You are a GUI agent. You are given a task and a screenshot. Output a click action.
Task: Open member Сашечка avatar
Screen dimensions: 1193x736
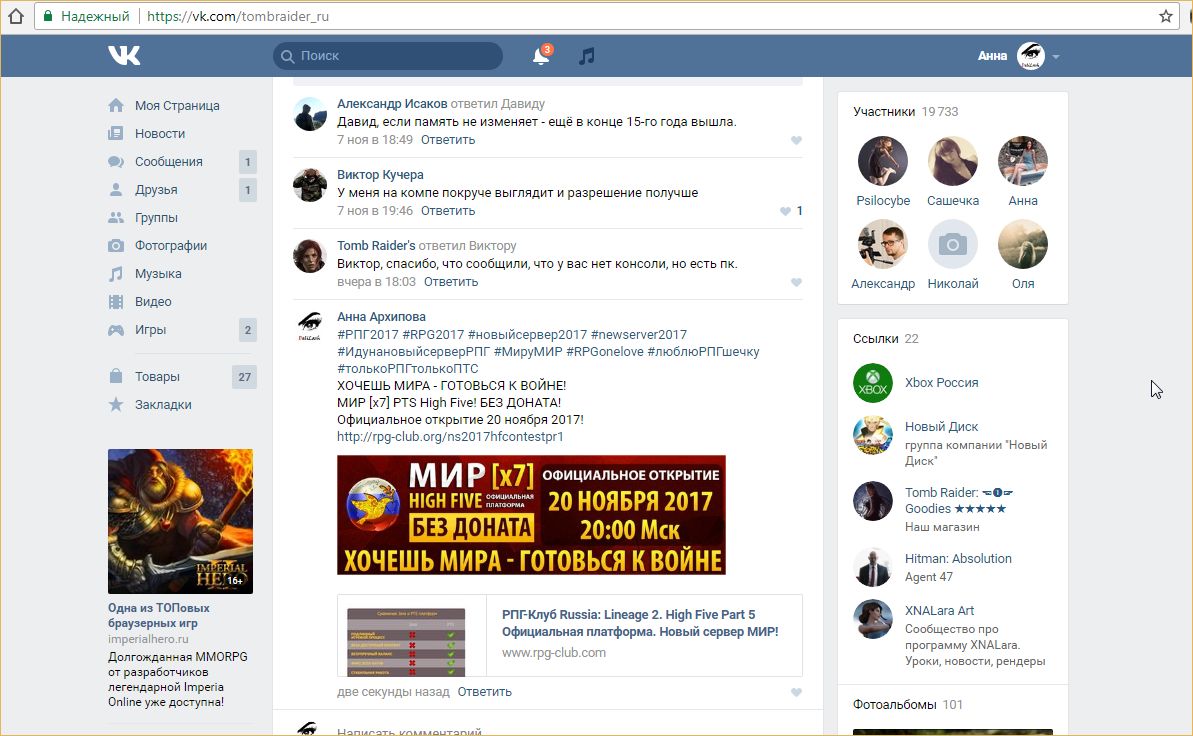(953, 161)
